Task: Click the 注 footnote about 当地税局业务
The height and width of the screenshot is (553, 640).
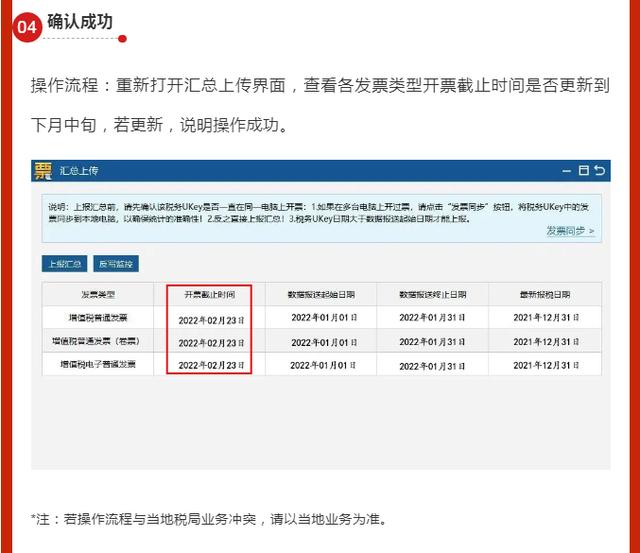Action: click(x=208, y=519)
